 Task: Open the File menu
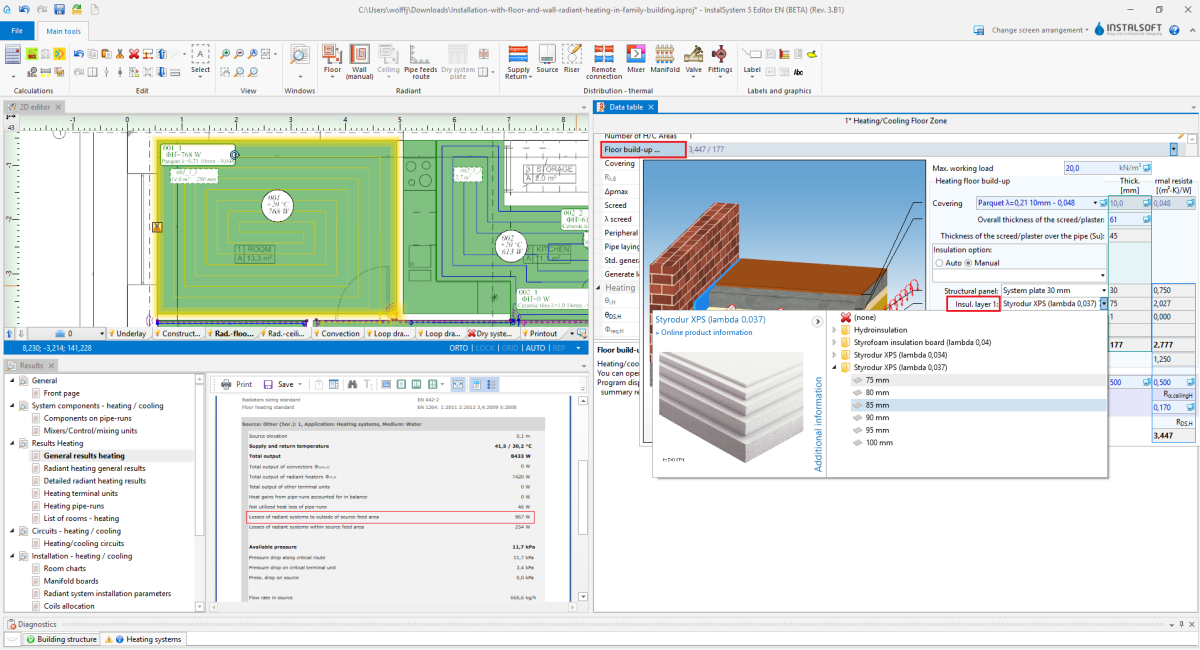17,31
